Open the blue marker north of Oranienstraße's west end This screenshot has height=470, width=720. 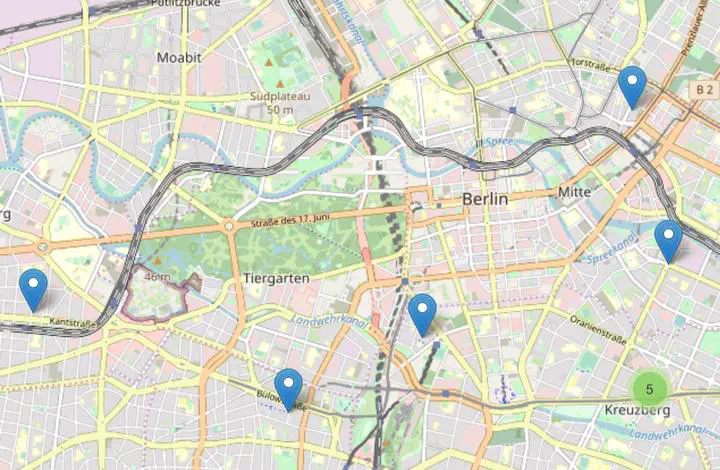[422, 315]
